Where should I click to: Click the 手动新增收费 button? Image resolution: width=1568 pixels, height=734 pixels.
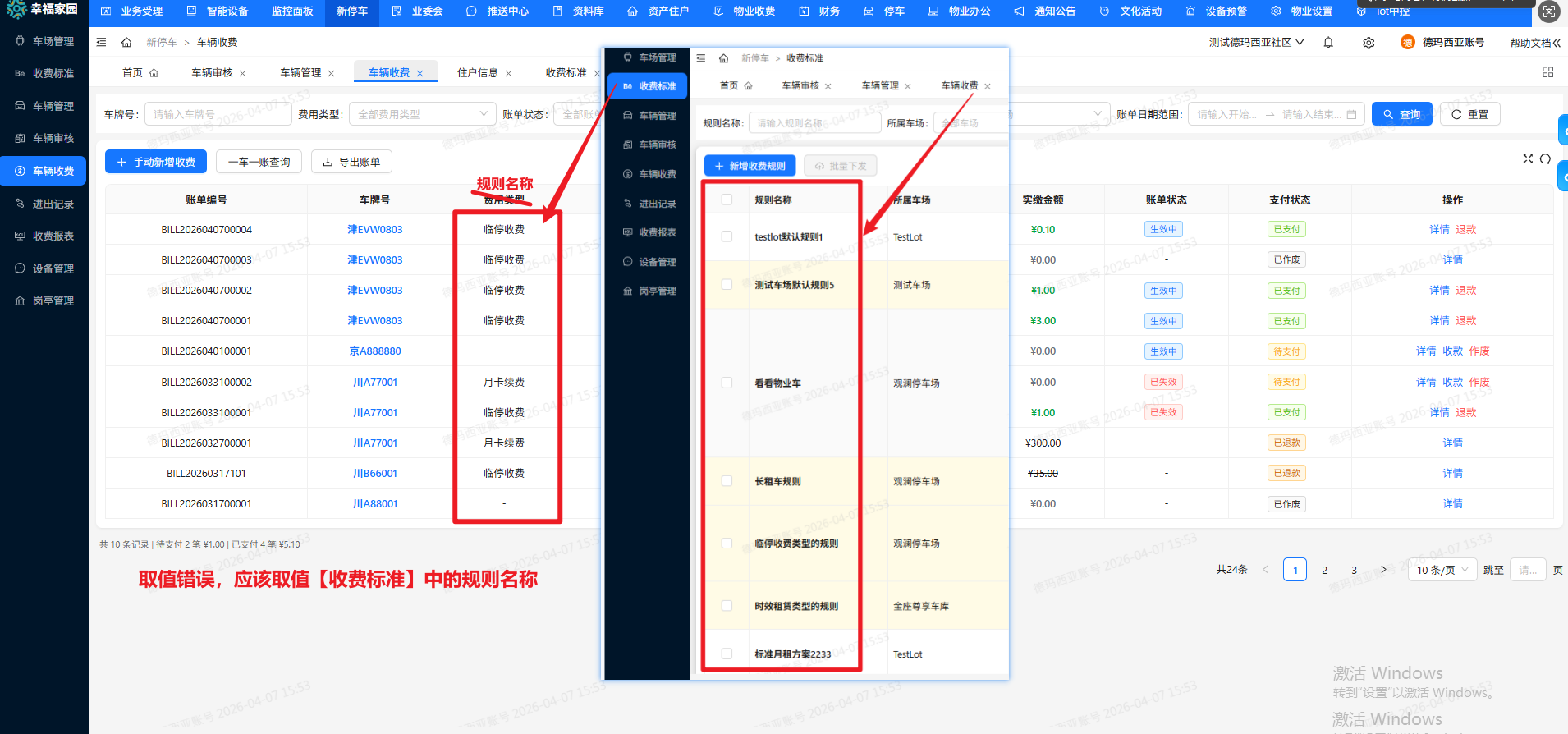[x=156, y=162]
